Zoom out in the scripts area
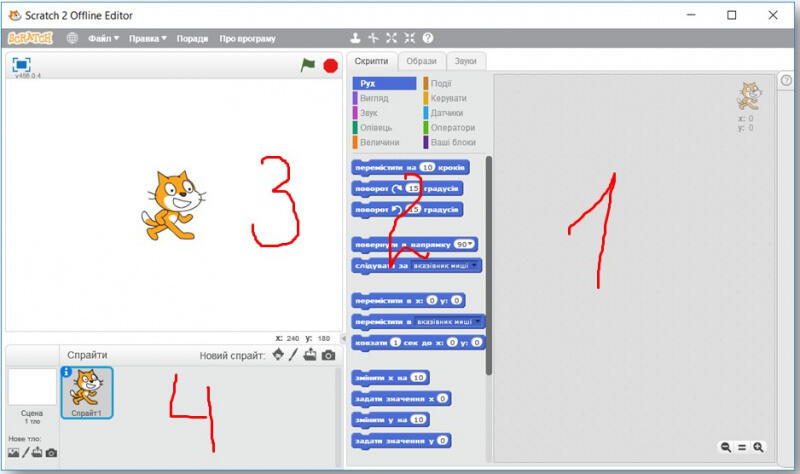This screenshot has width=800, height=474. coord(726,447)
